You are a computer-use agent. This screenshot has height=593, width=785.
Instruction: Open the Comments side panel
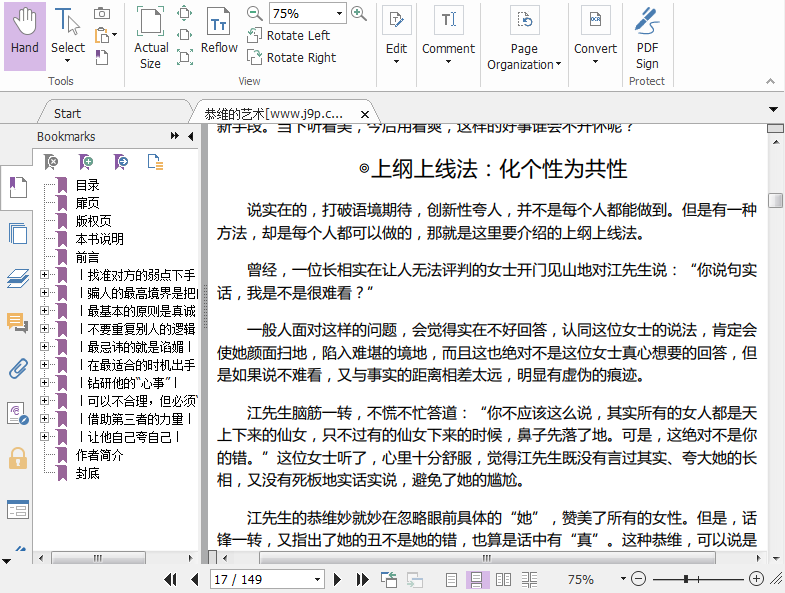click(x=18, y=323)
